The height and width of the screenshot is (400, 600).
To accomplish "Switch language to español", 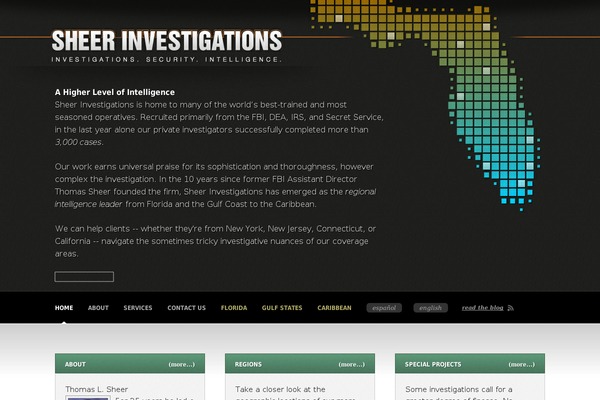I will 384,308.
